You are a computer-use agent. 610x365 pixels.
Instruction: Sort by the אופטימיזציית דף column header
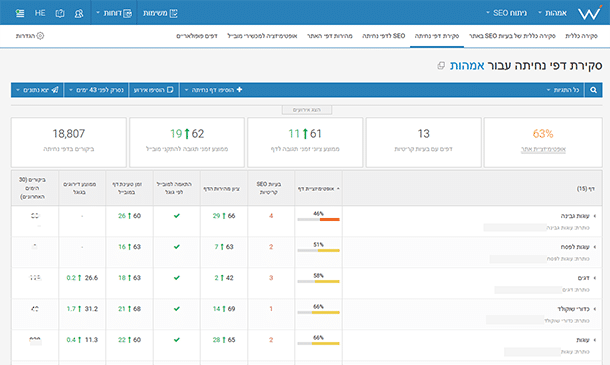(x=319, y=189)
